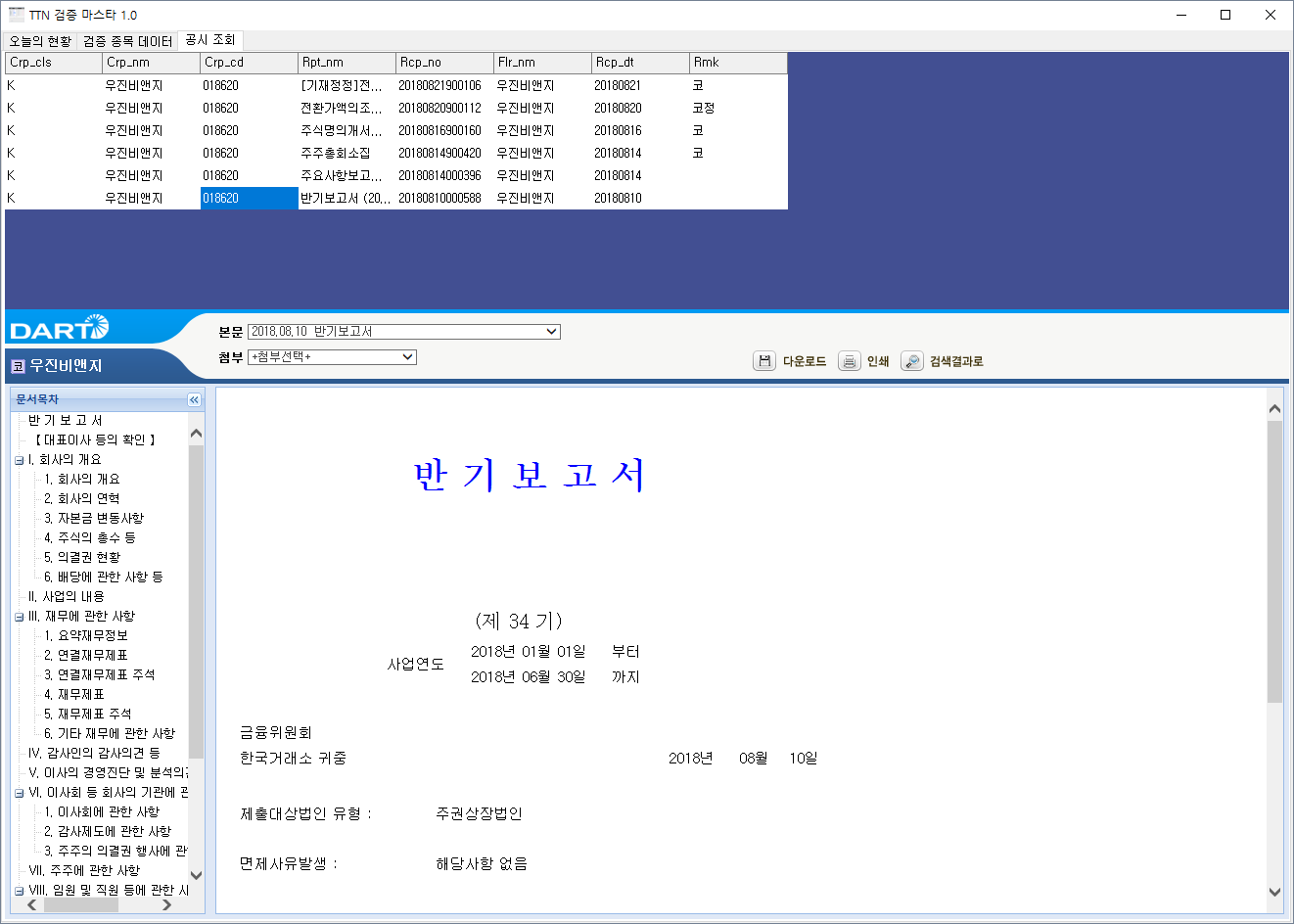The width and height of the screenshot is (1294, 924).
Task: Click the KOSDAQ badge beside 우진비앤지
Action: click(18, 366)
